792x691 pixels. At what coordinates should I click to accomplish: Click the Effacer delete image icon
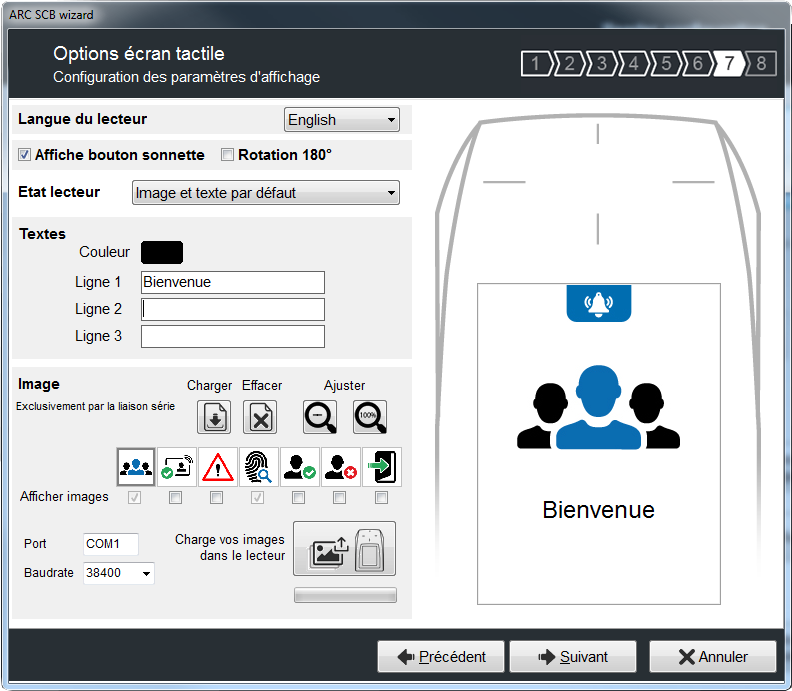pos(261,416)
